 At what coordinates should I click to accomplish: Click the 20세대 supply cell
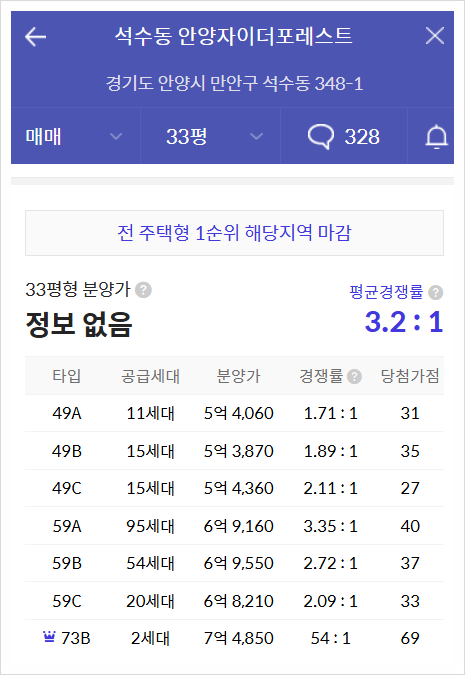click(150, 601)
